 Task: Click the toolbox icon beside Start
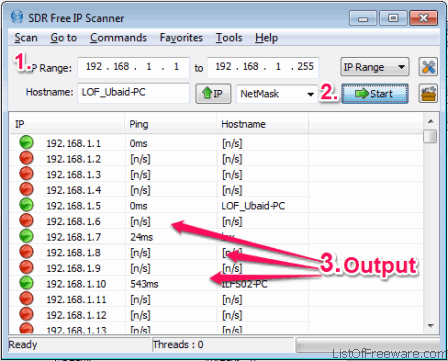428,94
